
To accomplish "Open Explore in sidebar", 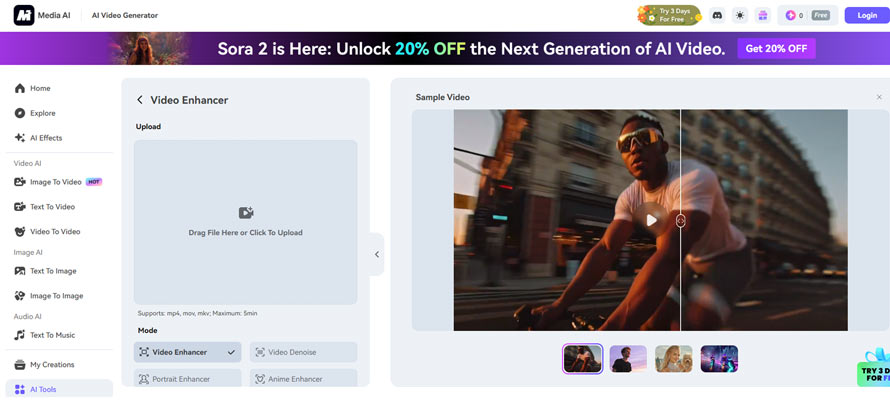I will [x=42, y=113].
